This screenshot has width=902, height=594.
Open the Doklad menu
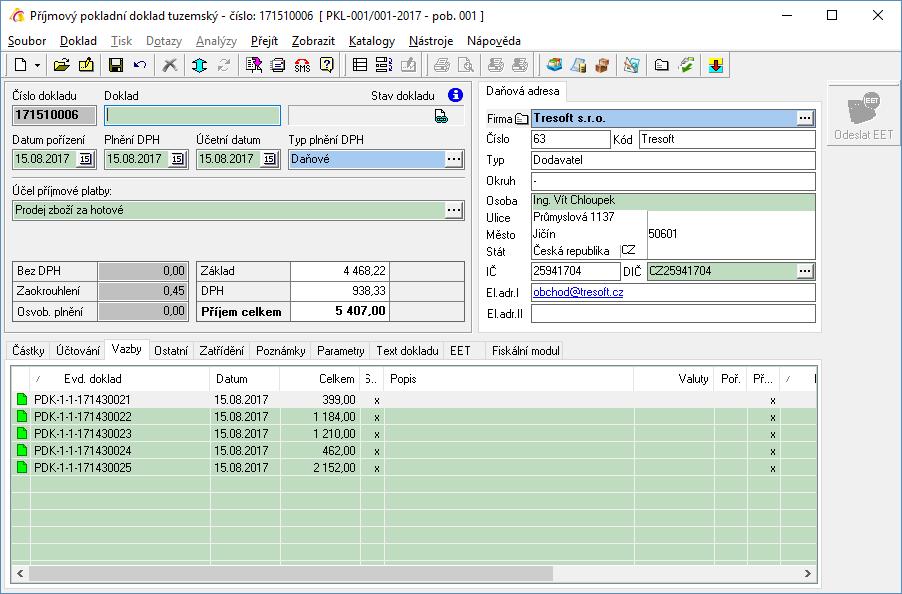tap(78, 41)
